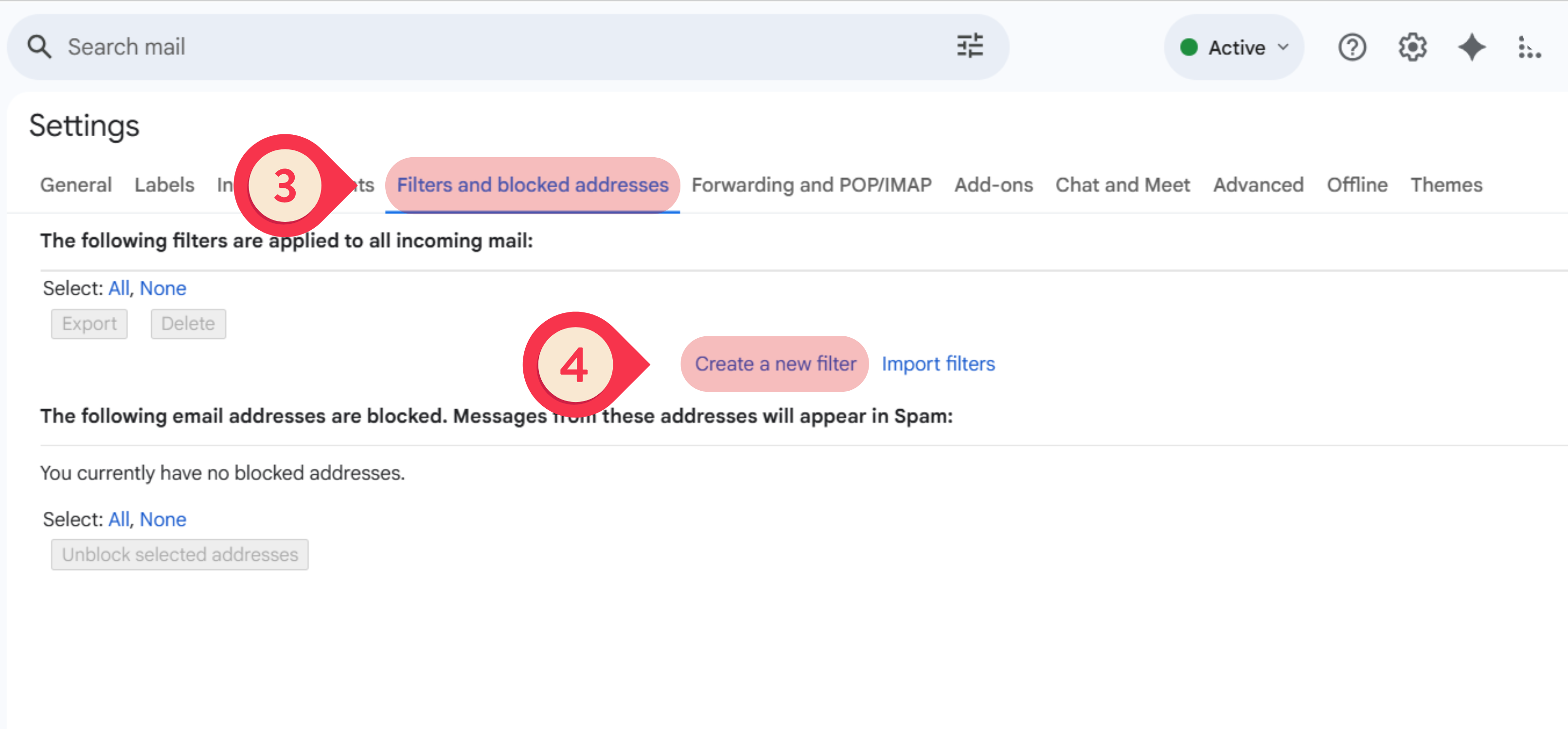Switch to the Labels tab

click(x=164, y=184)
